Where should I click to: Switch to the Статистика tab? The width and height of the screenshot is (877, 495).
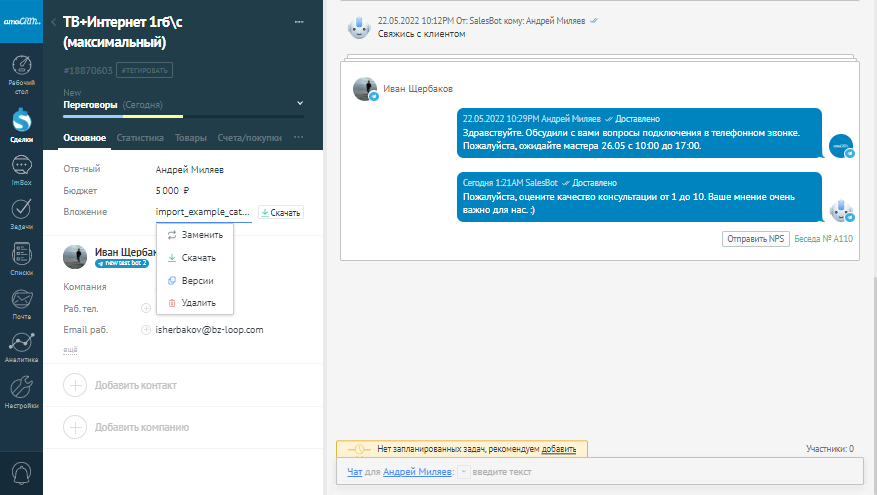point(140,138)
